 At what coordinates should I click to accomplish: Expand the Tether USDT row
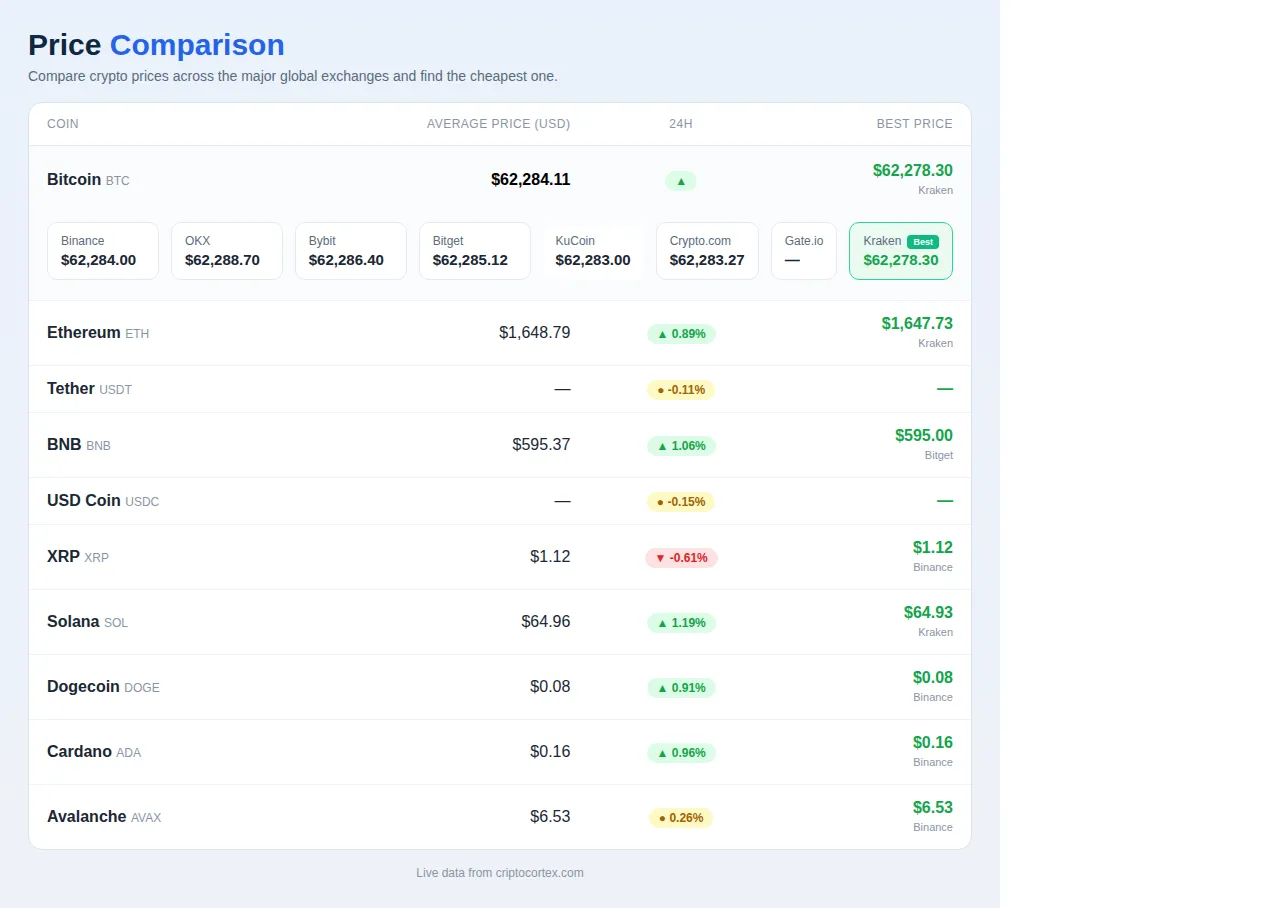(500, 389)
